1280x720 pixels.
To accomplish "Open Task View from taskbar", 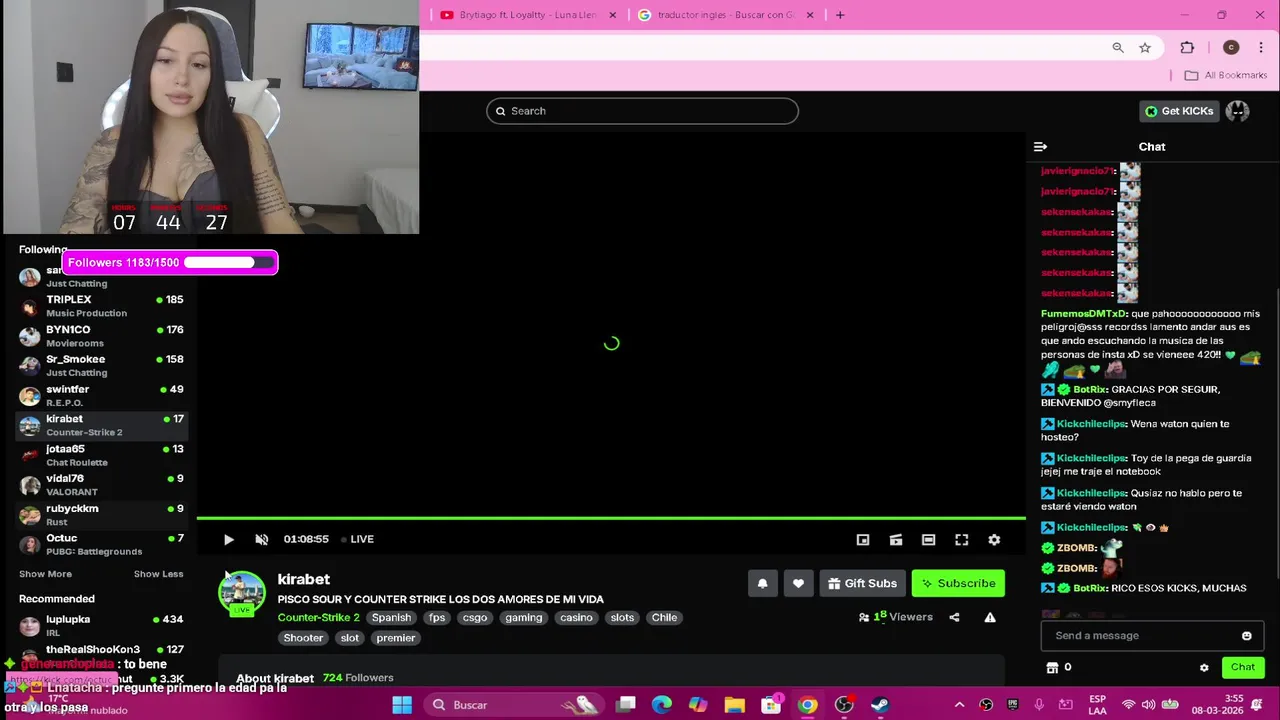I will [x=626, y=705].
